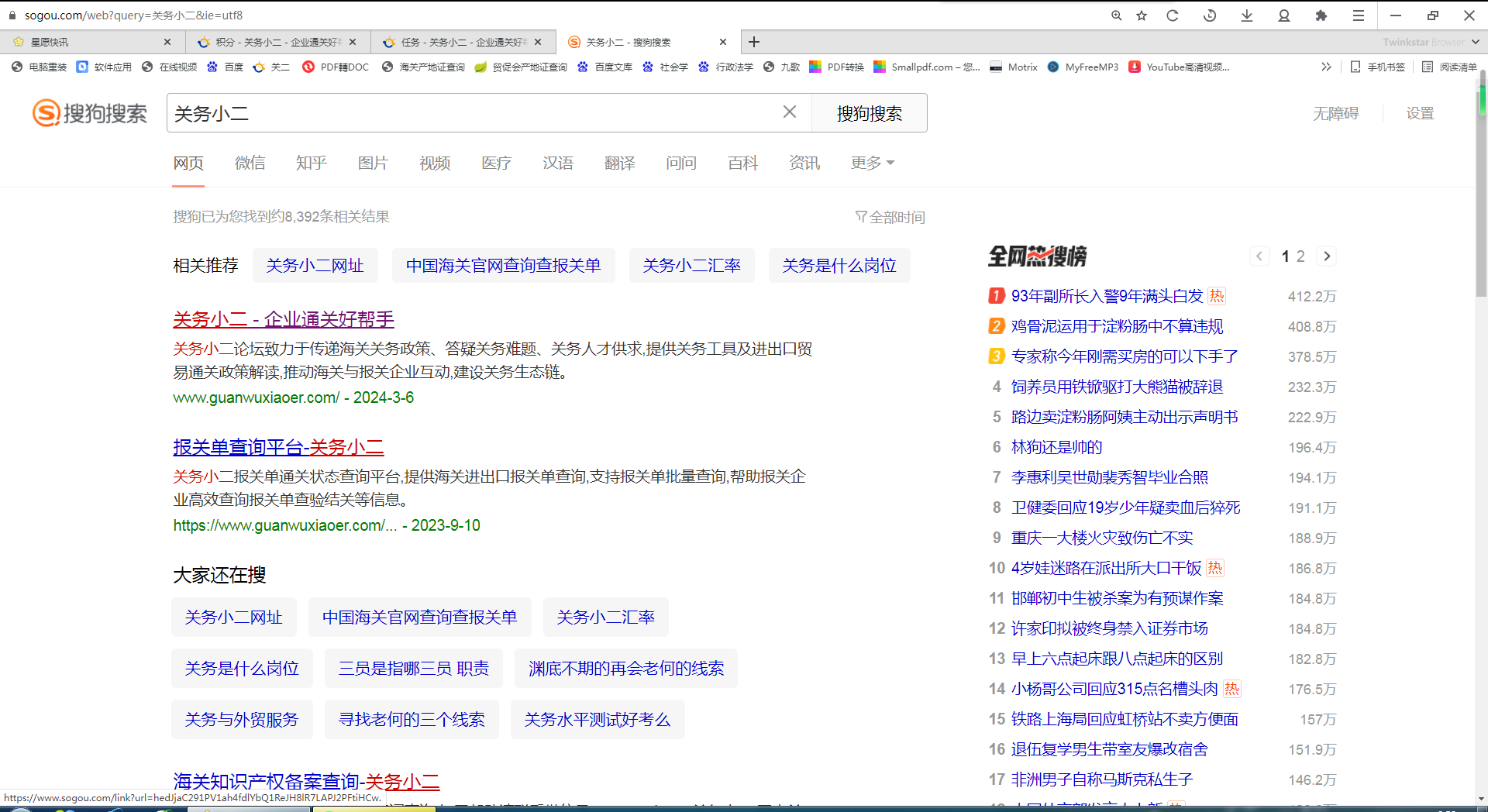
Task: Open the MyFreeMP3 bookmark
Action: tap(1083, 67)
